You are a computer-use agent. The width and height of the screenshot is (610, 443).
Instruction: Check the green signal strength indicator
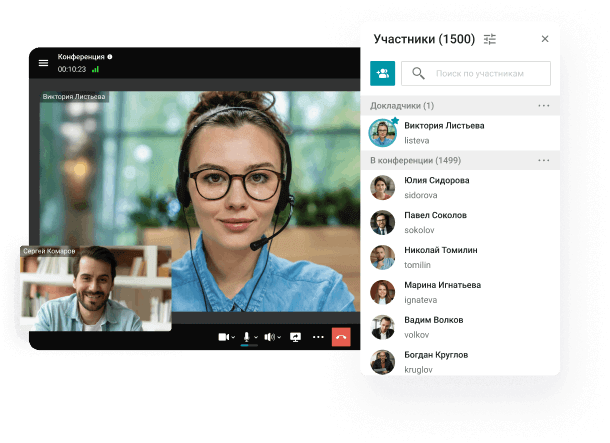tap(95, 70)
